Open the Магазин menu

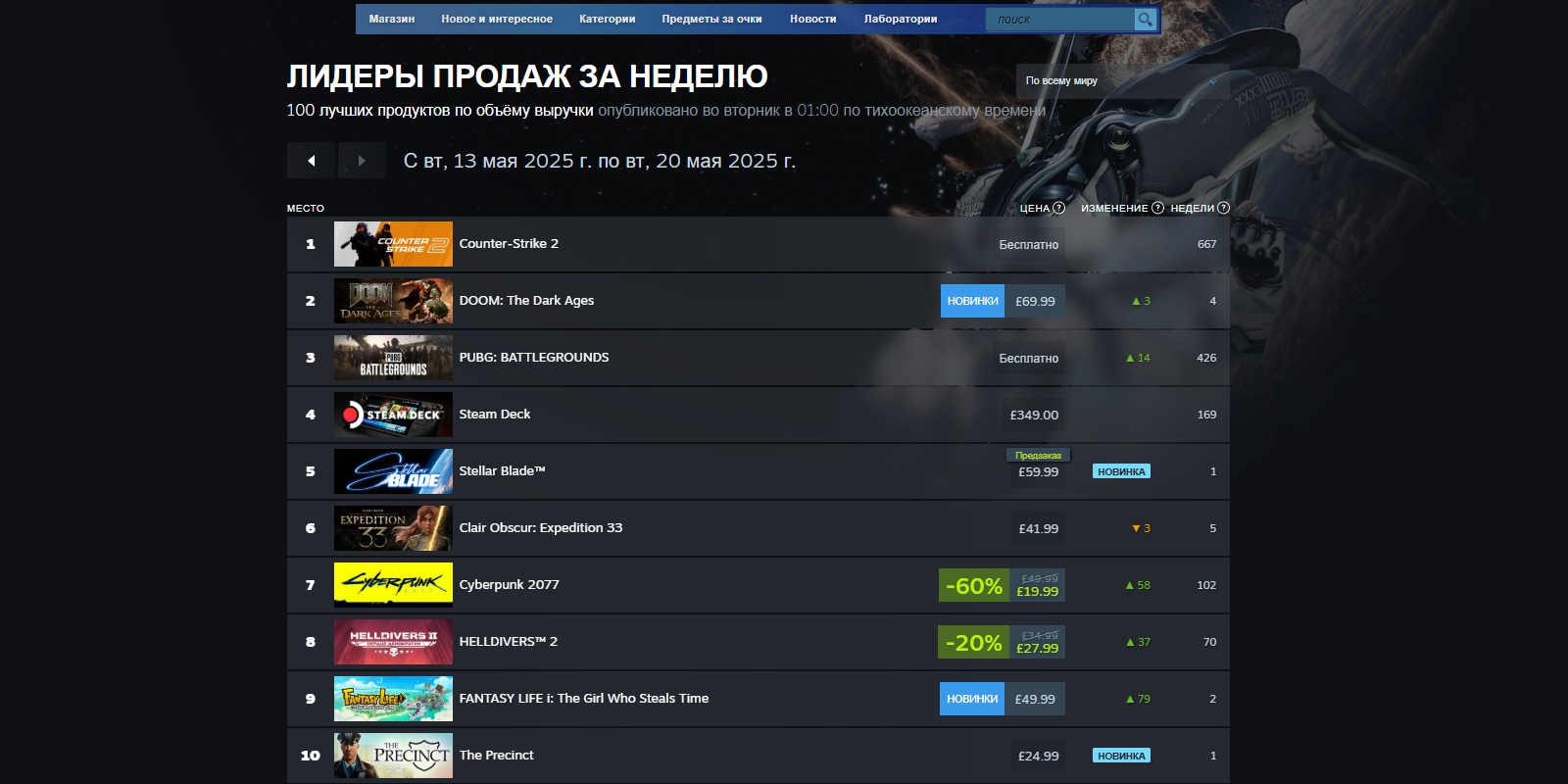pyautogui.click(x=392, y=19)
